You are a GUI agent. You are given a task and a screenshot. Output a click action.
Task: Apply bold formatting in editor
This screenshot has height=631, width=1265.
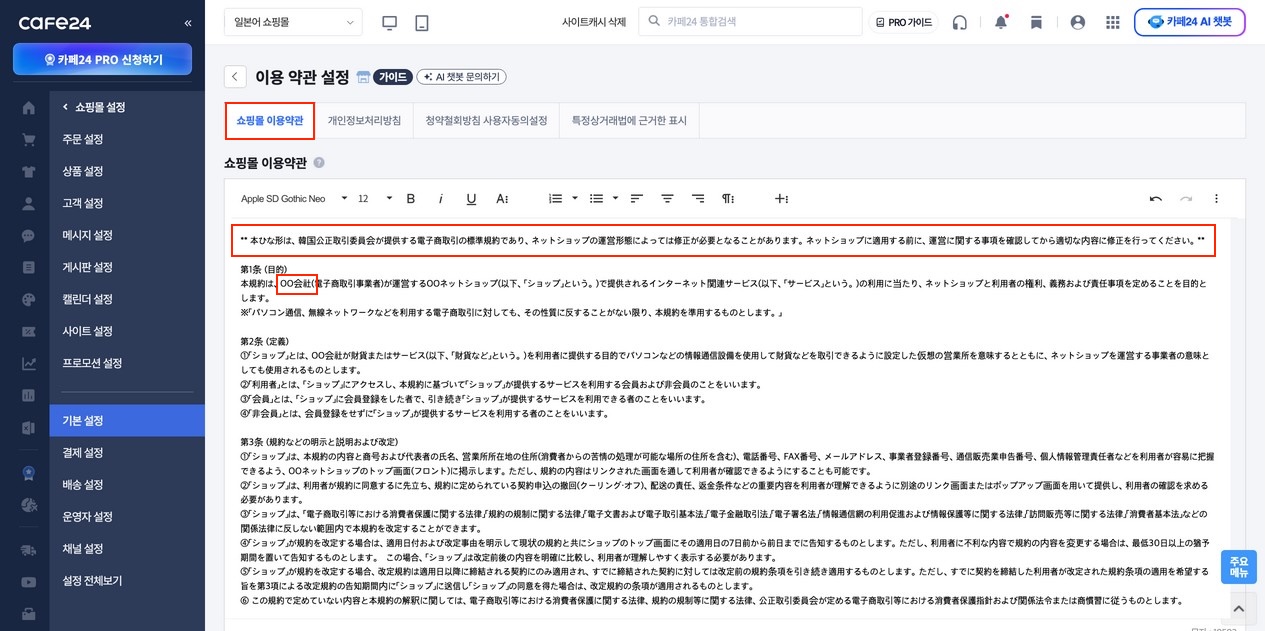[410, 199]
